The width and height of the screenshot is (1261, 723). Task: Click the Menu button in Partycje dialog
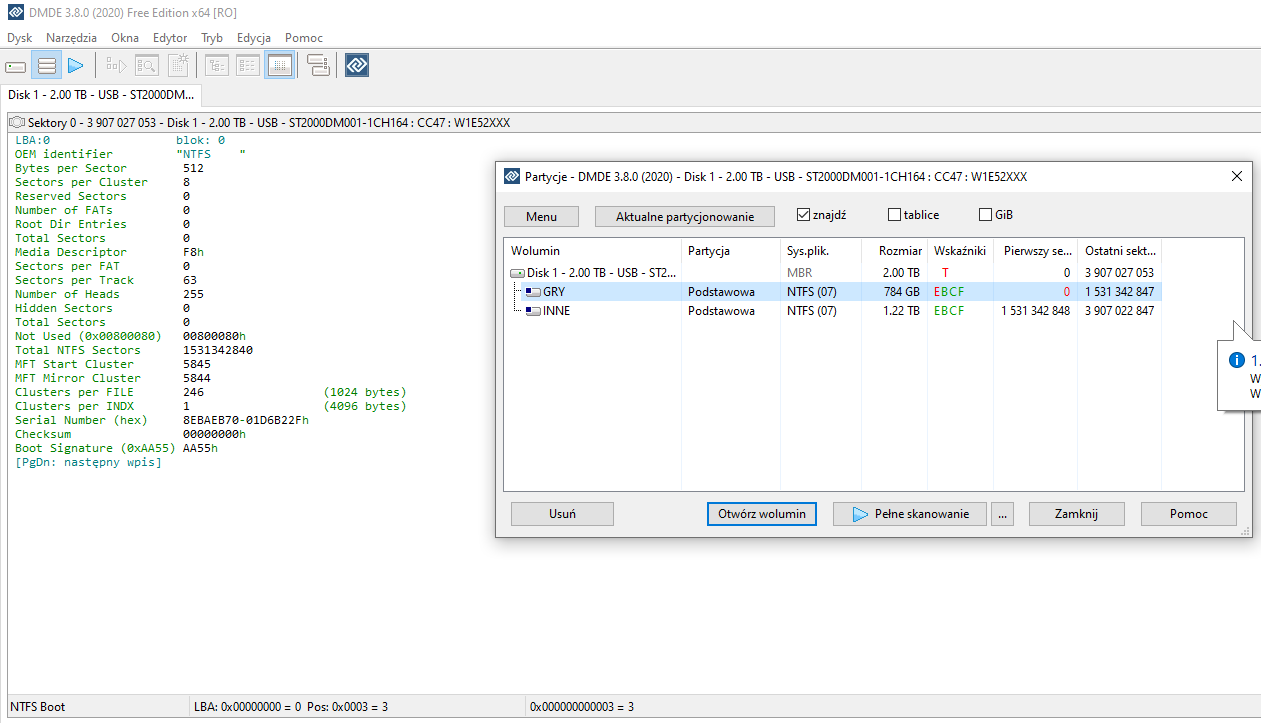(x=541, y=216)
